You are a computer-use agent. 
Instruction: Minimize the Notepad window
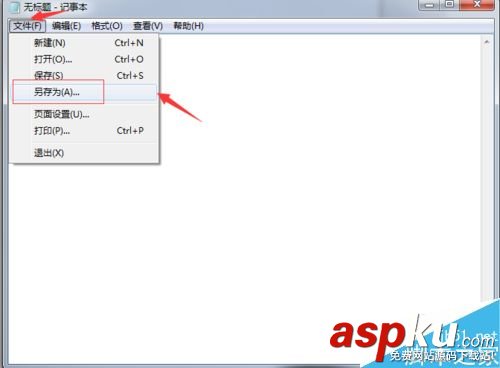click(429, 5)
